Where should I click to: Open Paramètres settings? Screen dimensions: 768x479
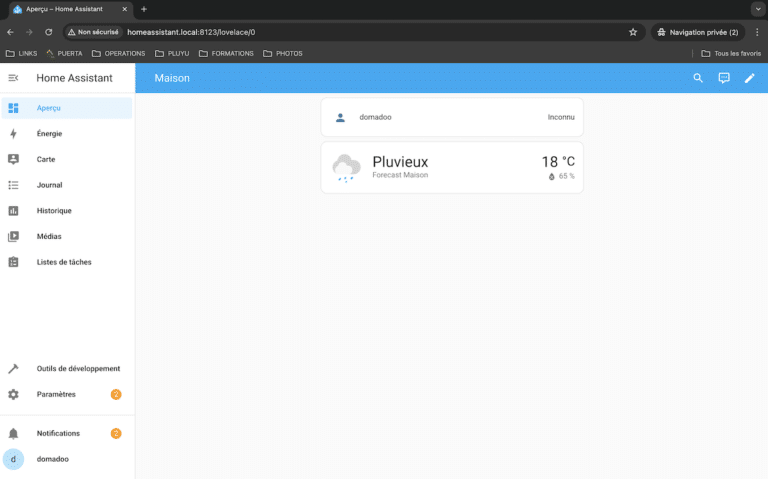pos(67,394)
